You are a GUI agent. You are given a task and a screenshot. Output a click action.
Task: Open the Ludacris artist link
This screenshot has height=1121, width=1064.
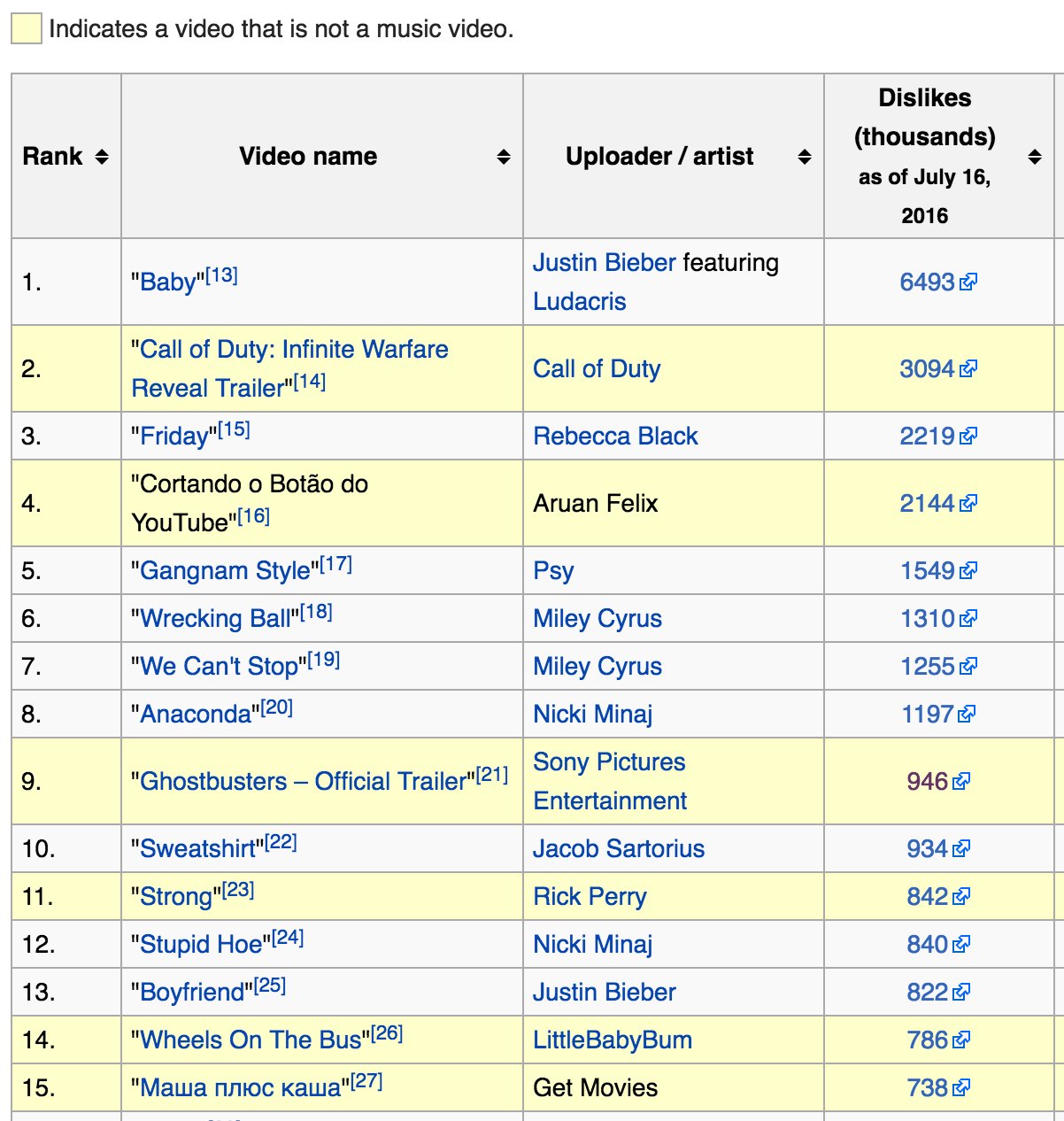pos(580,302)
